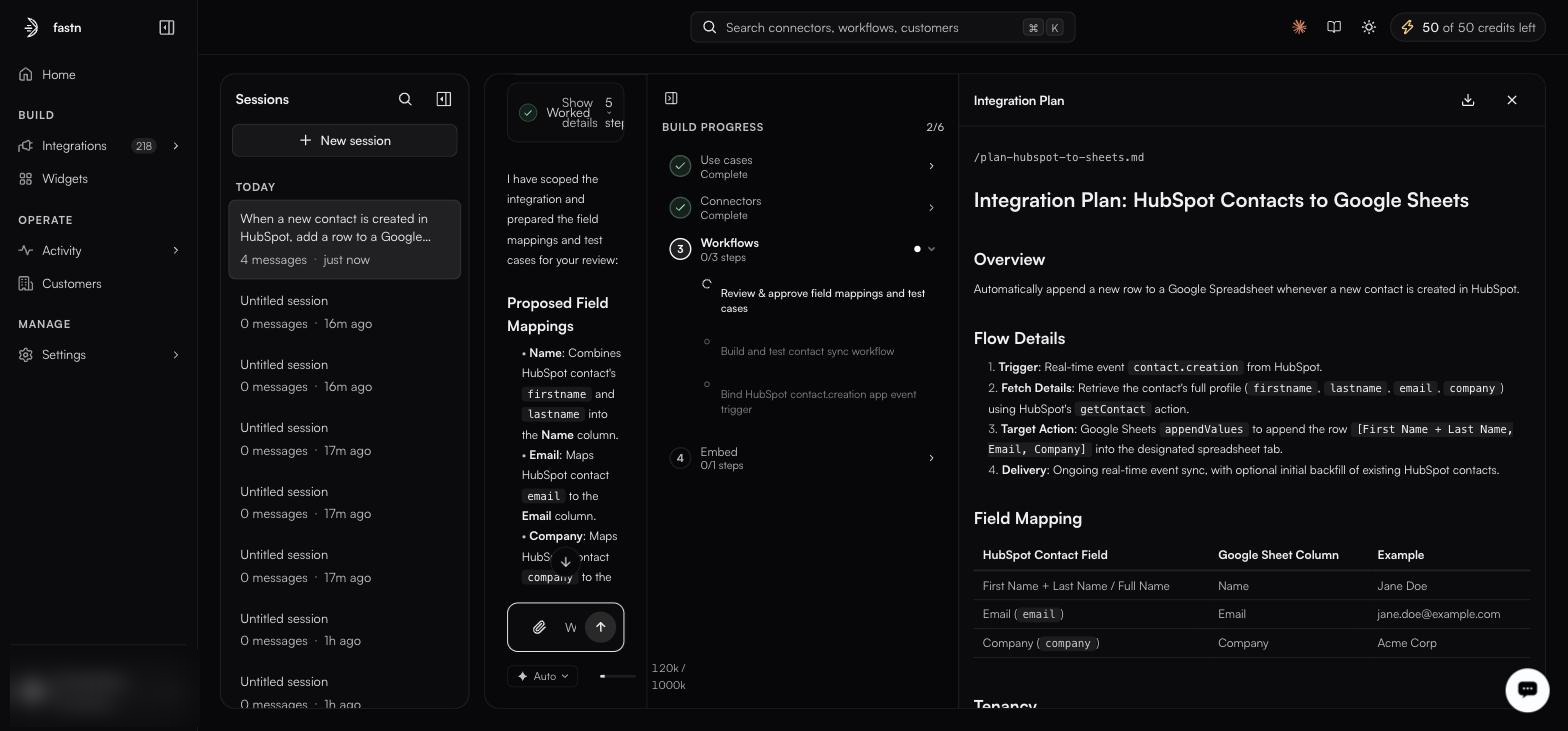Click the Customers building icon
The height and width of the screenshot is (731, 1568).
(26, 284)
